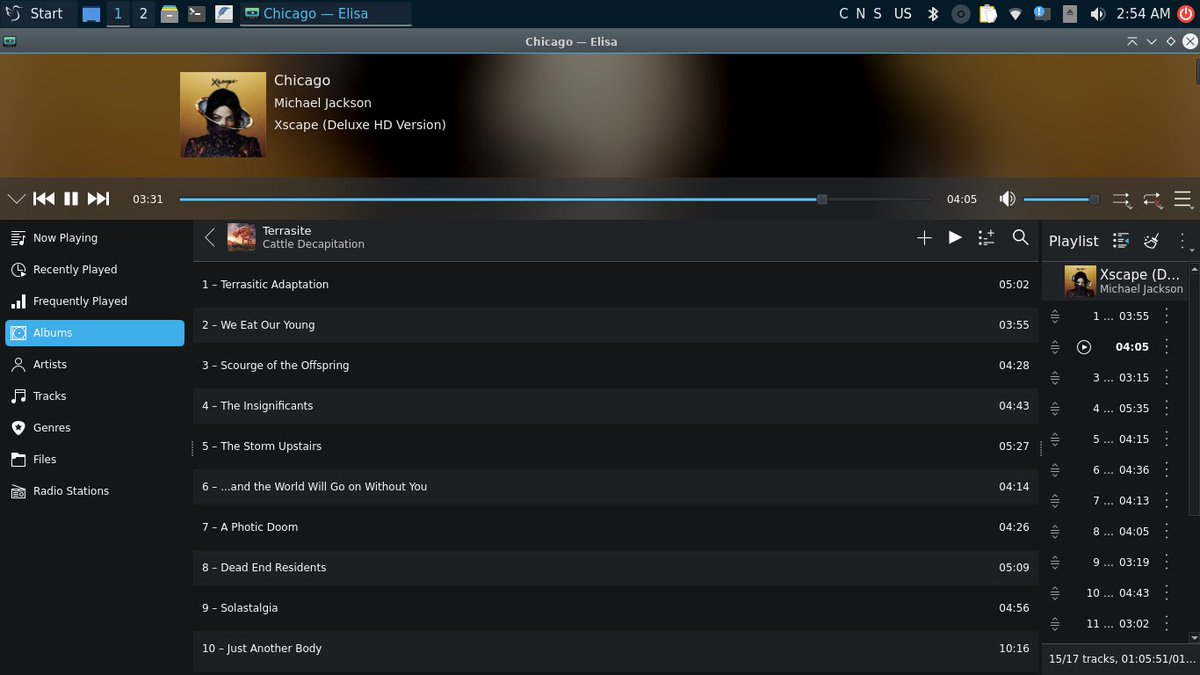
Task: Play the Terrasite album now
Action: pos(955,237)
